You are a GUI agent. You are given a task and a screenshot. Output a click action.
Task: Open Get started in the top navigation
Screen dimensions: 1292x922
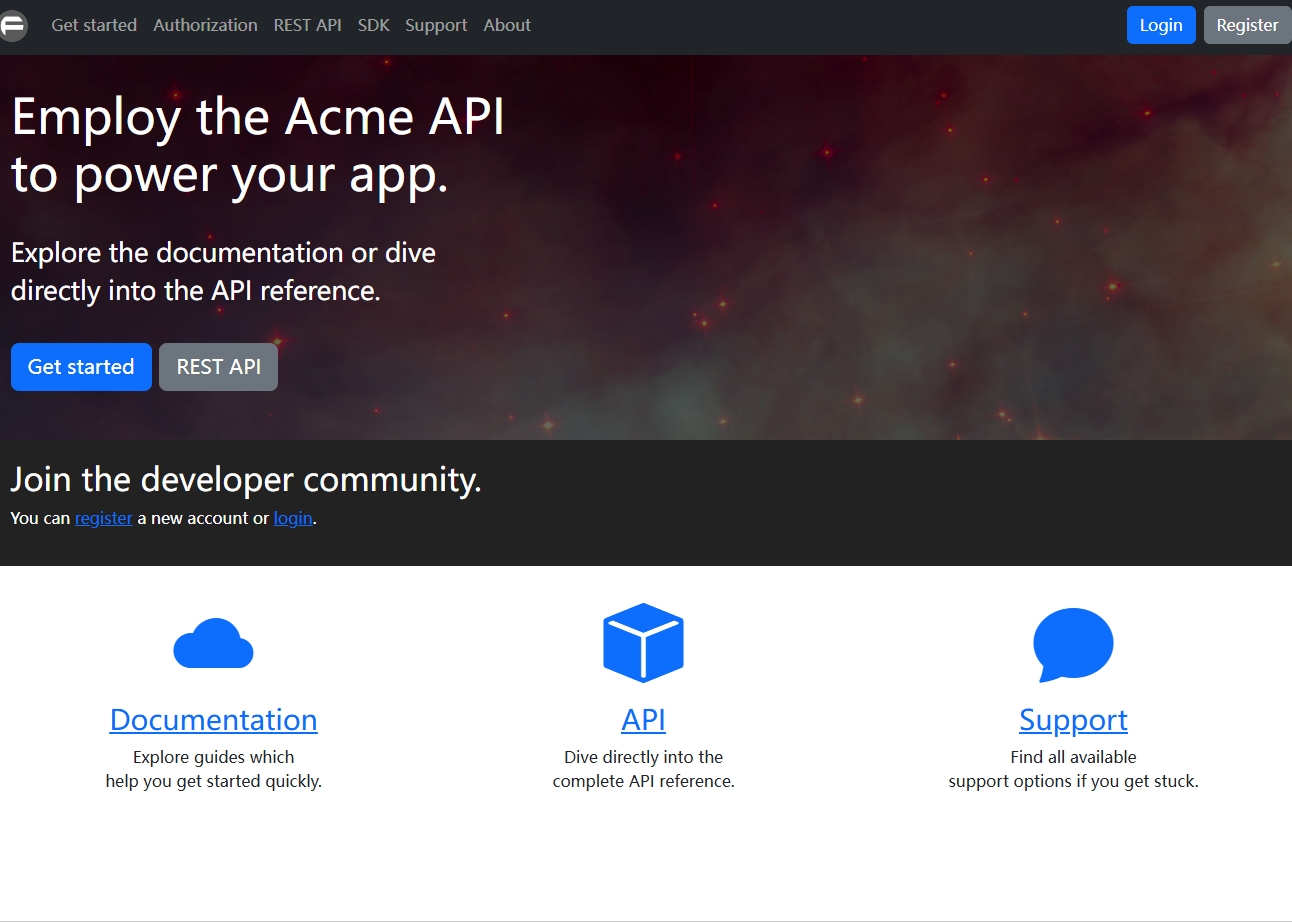(x=94, y=26)
